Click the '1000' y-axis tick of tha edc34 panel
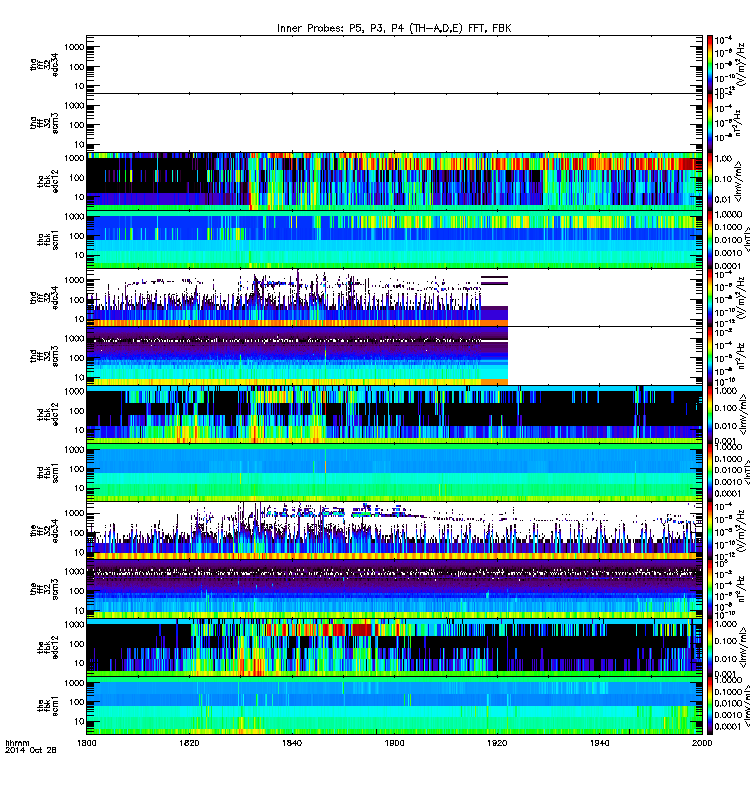 click(74, 47)
